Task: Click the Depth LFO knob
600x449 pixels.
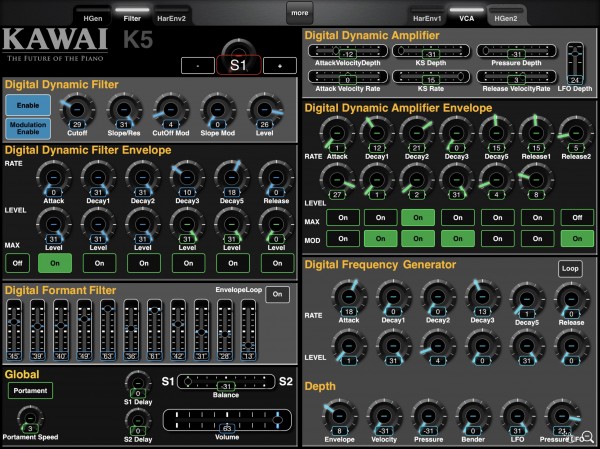Action: coord(517,416)
